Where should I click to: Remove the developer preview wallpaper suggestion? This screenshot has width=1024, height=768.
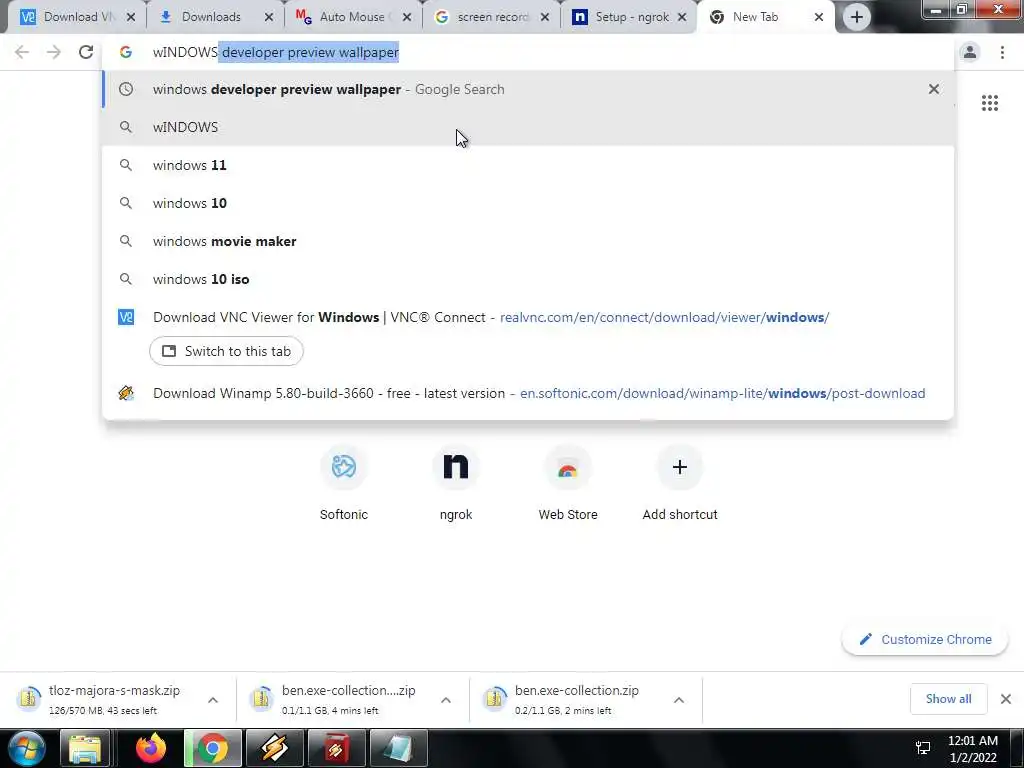click(x=934, y=89)
